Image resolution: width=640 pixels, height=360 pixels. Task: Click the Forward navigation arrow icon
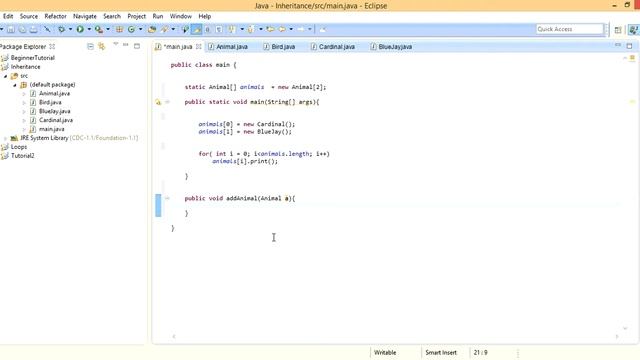(x=301, y=29)
